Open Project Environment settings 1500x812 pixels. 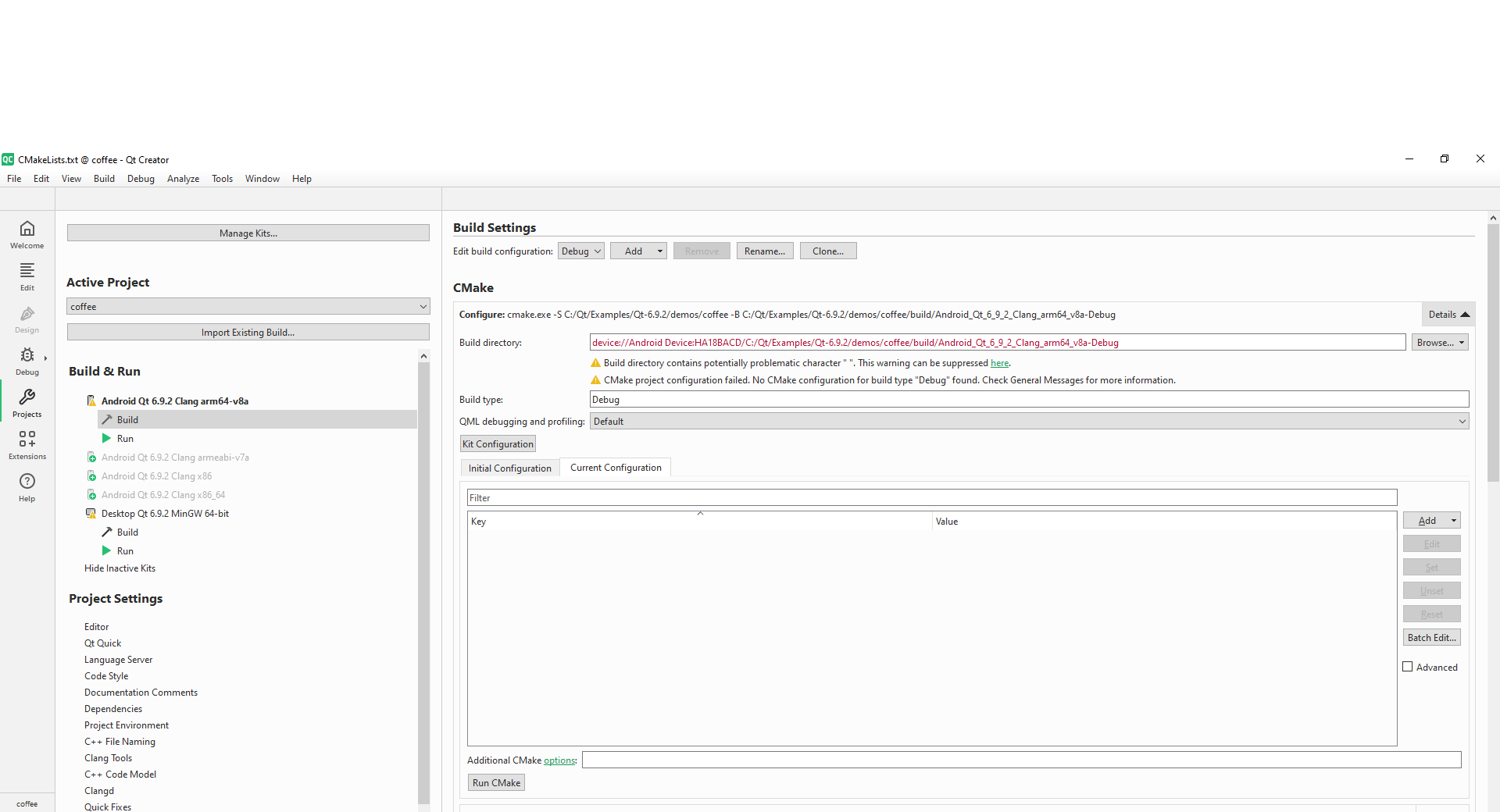tap(127, 725)
